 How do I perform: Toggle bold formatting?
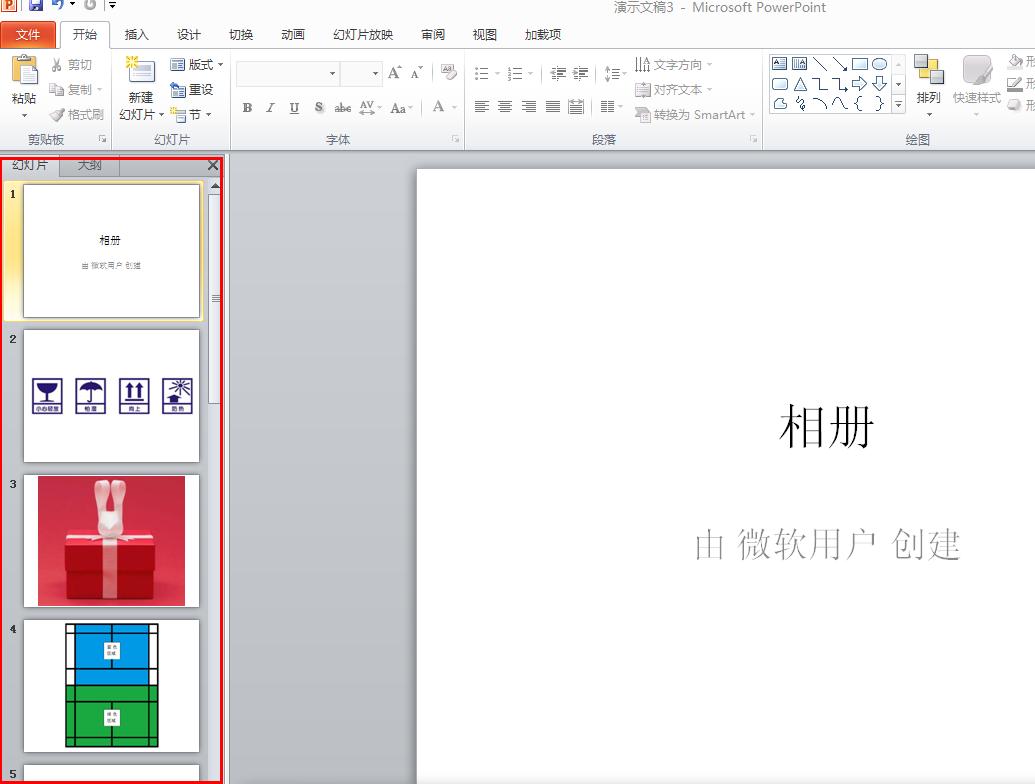[x=247, y=107]
